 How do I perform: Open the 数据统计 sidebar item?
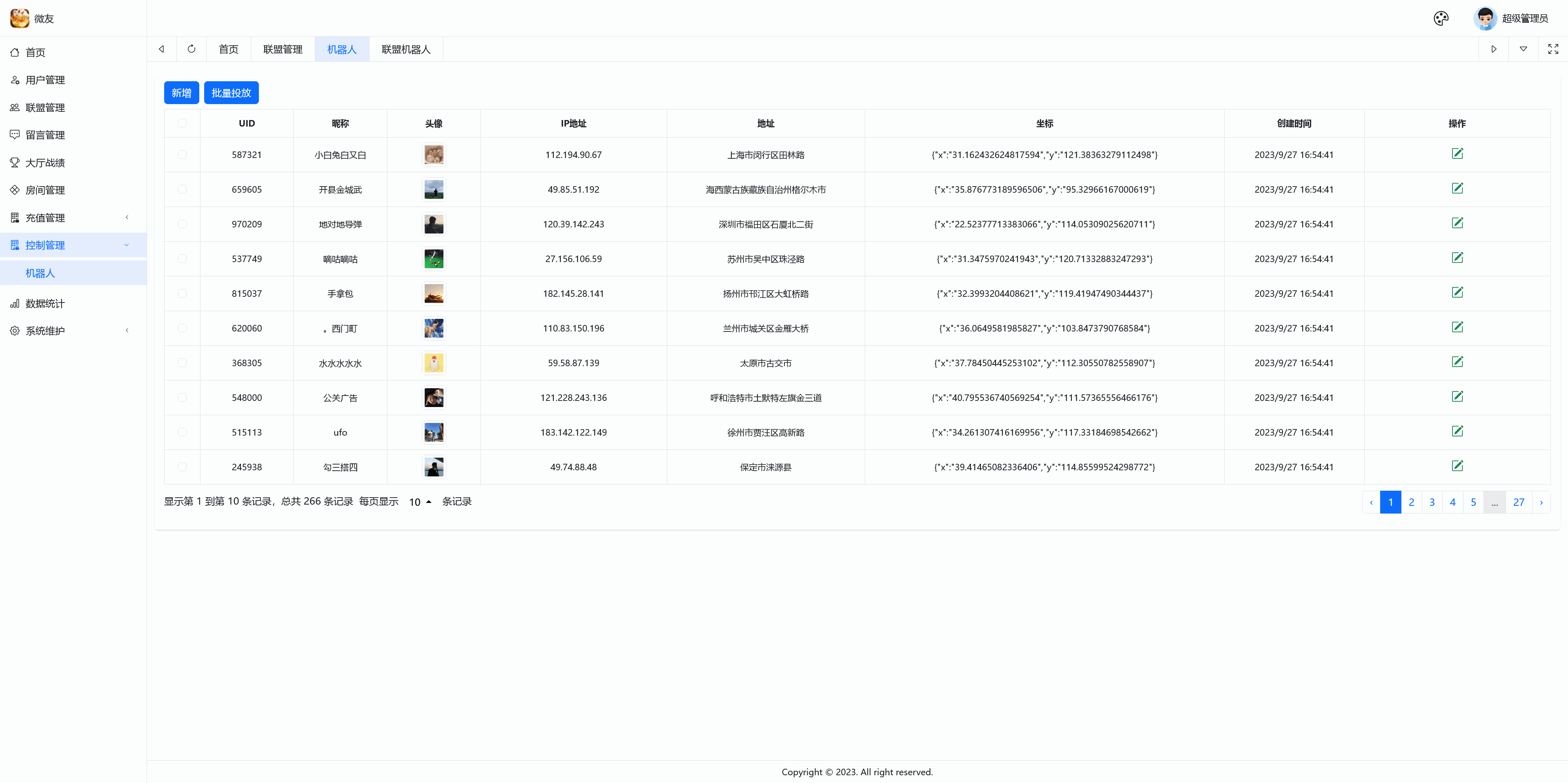pos(45,304)
